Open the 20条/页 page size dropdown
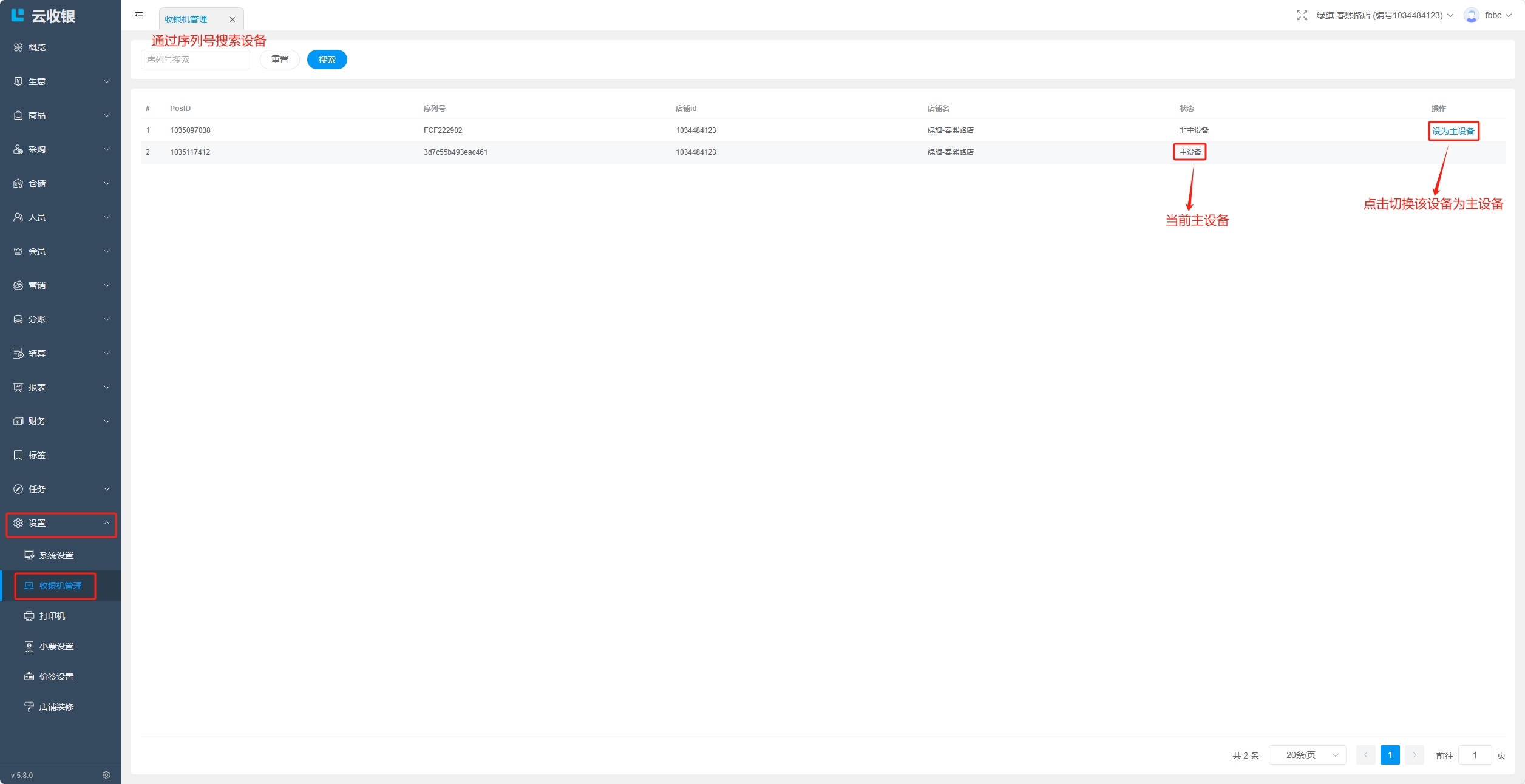This screenshot has width=1525, height=784. (1308, 755)
